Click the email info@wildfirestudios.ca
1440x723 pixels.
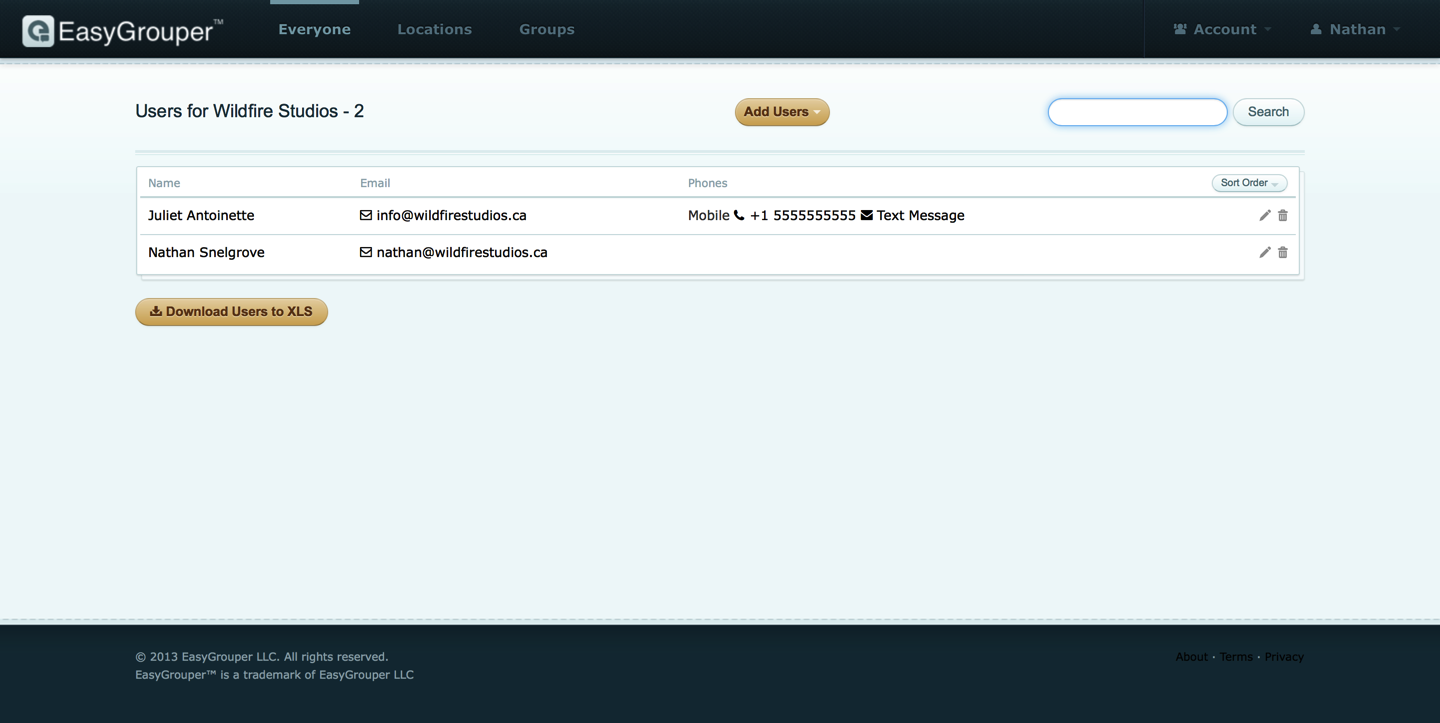coord(451,215)
